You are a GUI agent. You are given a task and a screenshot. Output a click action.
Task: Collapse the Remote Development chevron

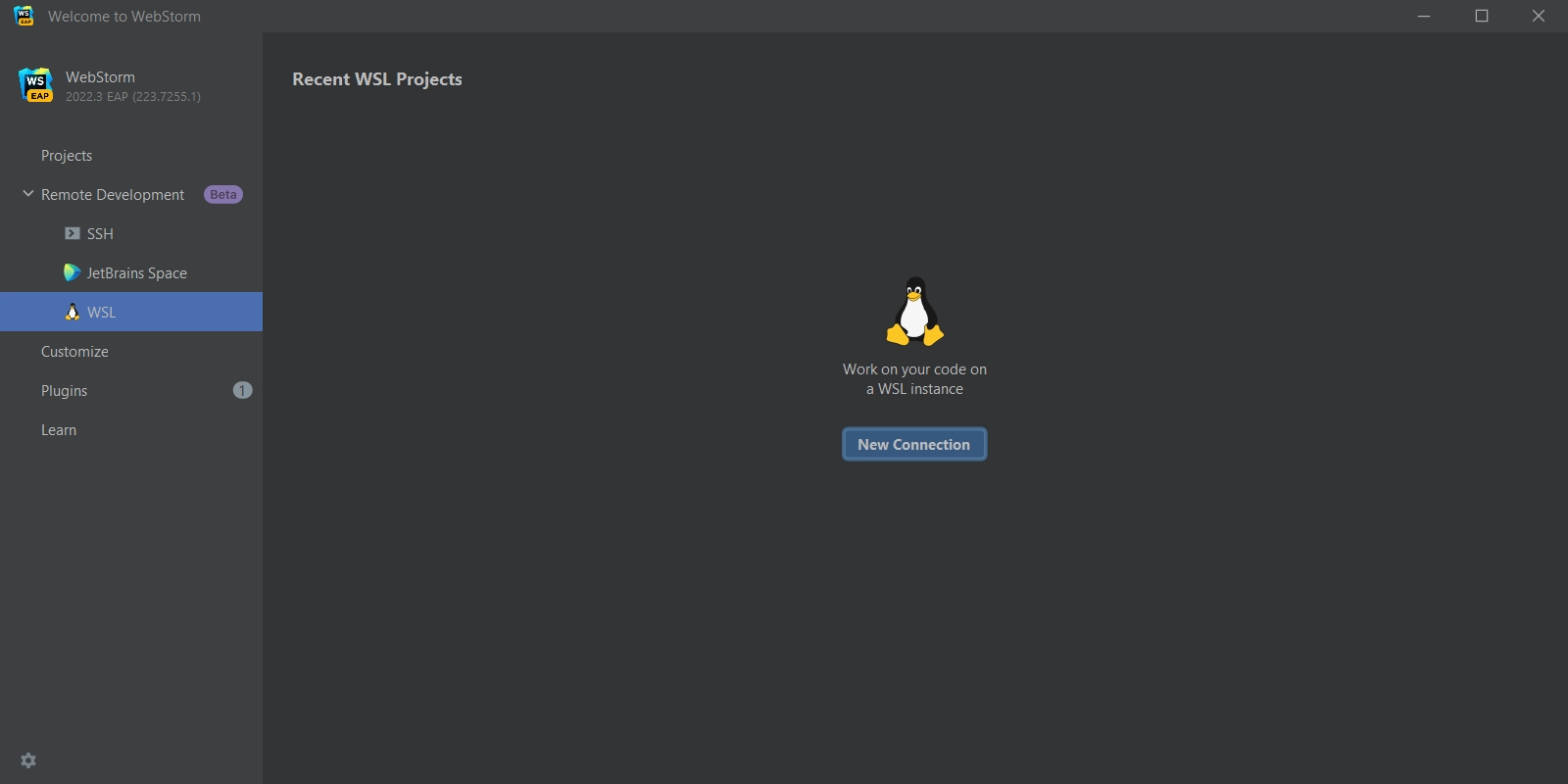[28, 194]
